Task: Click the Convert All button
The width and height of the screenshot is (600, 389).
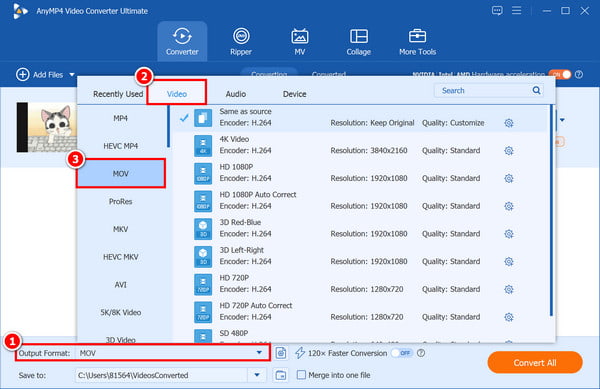Action: coord(535,363)
